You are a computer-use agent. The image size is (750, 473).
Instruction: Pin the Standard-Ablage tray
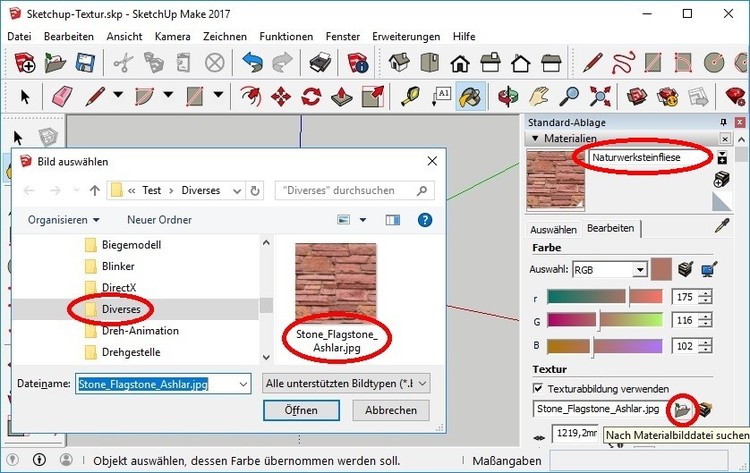click(x=723, y=122)
